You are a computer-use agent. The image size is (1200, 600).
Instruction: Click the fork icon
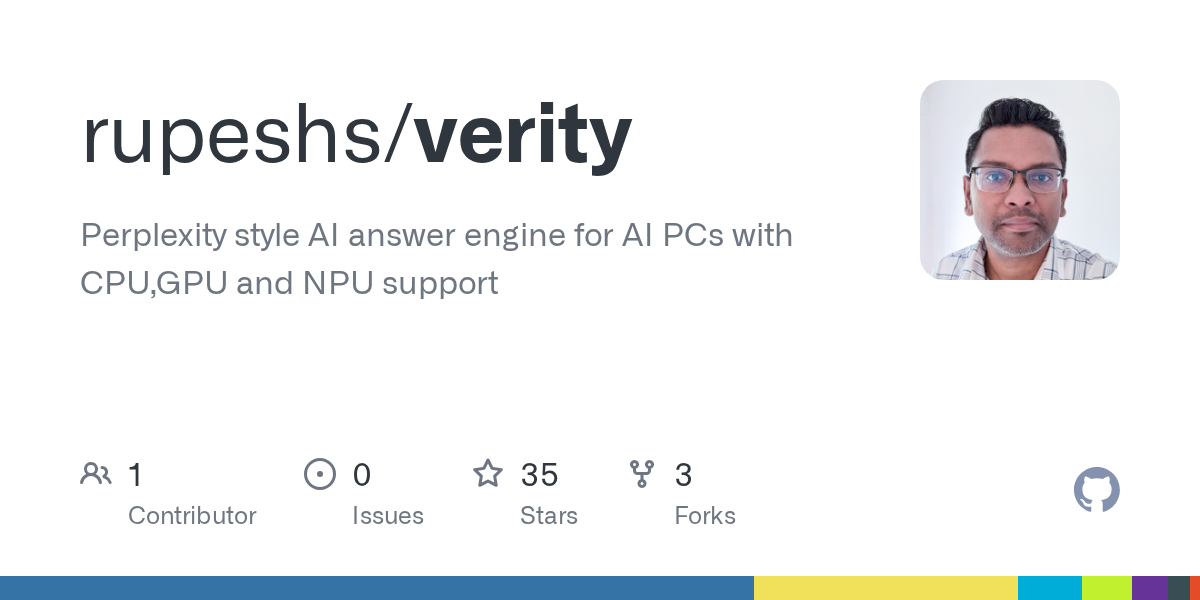click(642, 474)
